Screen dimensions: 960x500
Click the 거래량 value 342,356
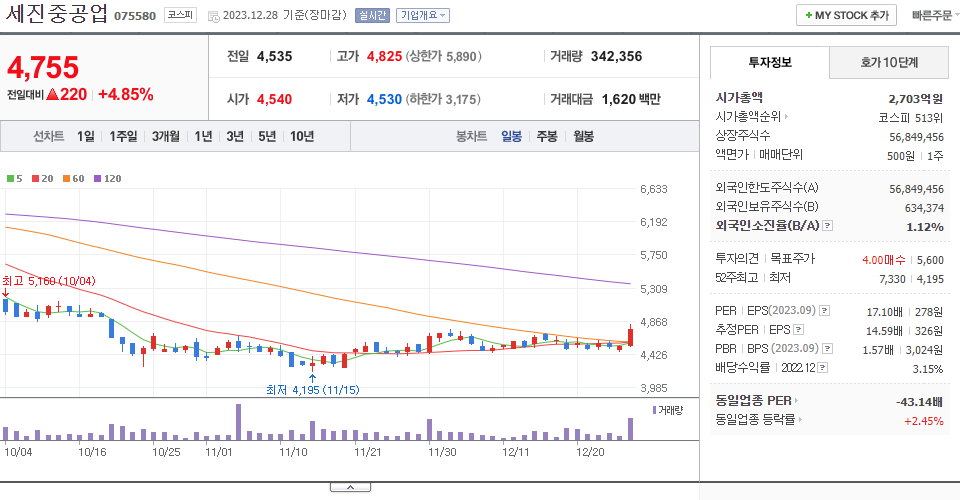[617, 56]
